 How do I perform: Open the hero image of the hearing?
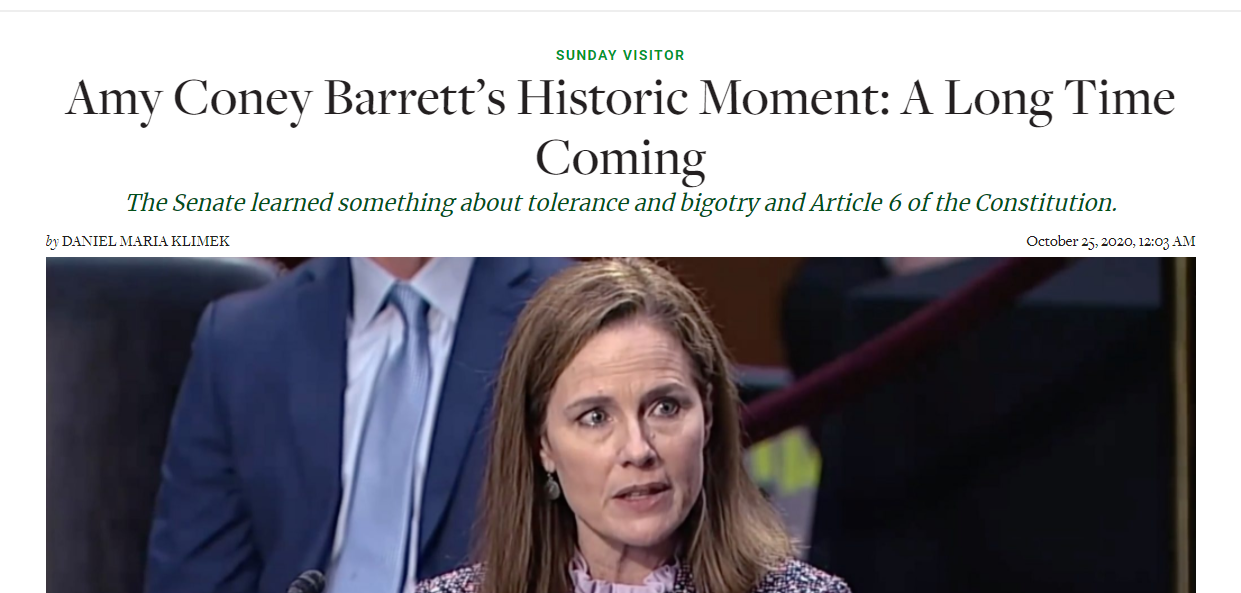[x=620, y=425]
